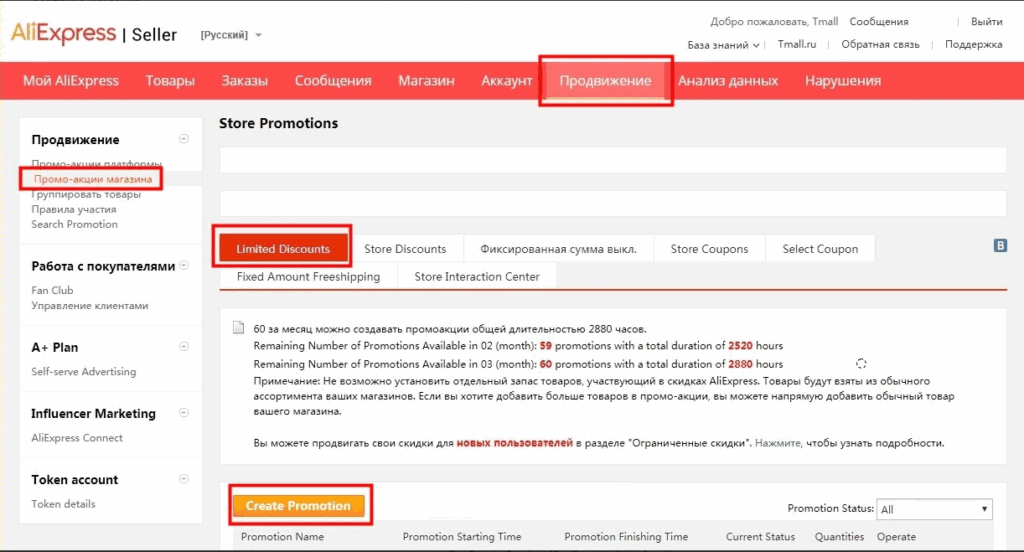Open the Fixed Amount Freeshipping tab
The image size is (1024, 552).
[x=308, y=276]
